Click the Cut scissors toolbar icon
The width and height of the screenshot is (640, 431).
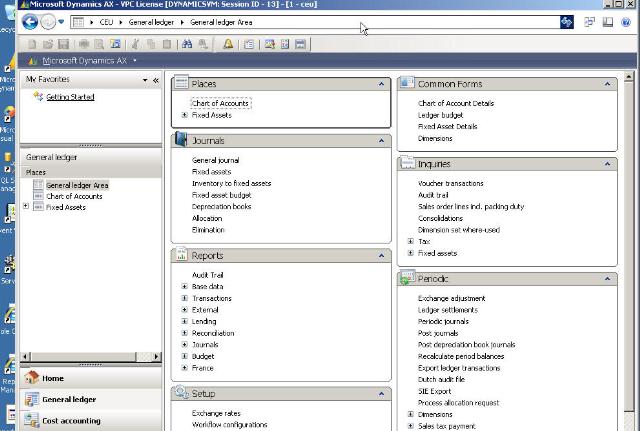[x=135, y=44]
